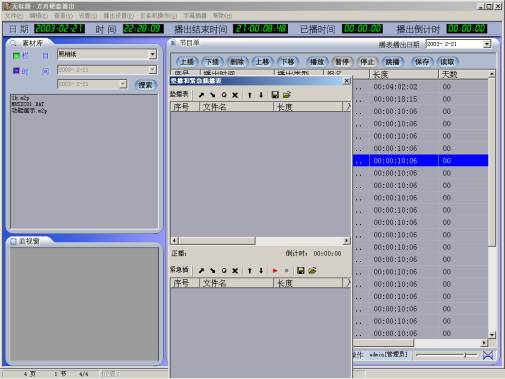505x379 pixels.
Task: Click the down-right arrow icon in the 紧急插 toolbar
Action: pos(212,271)
